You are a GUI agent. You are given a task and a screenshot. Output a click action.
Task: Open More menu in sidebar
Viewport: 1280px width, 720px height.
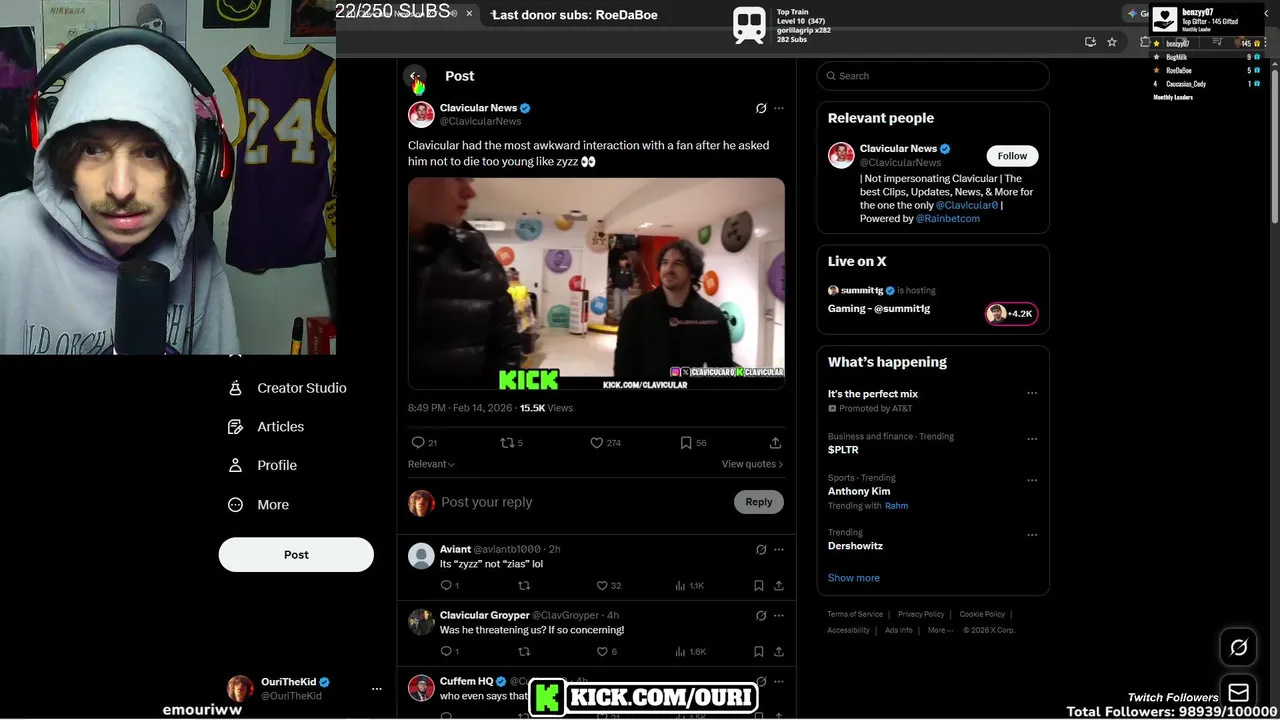(x=258, y=505)
